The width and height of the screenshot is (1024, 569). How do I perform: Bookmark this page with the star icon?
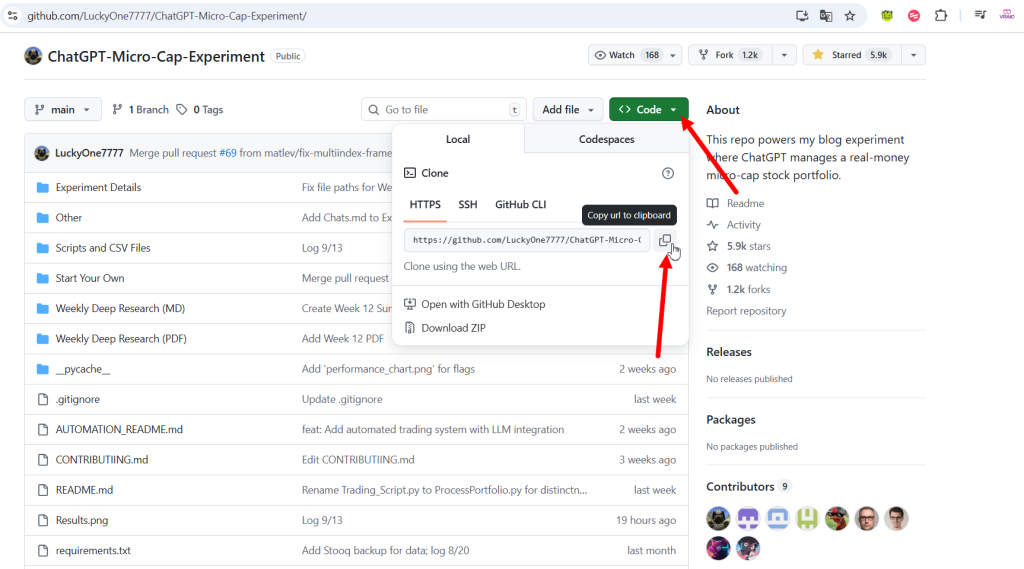[850, 16]
